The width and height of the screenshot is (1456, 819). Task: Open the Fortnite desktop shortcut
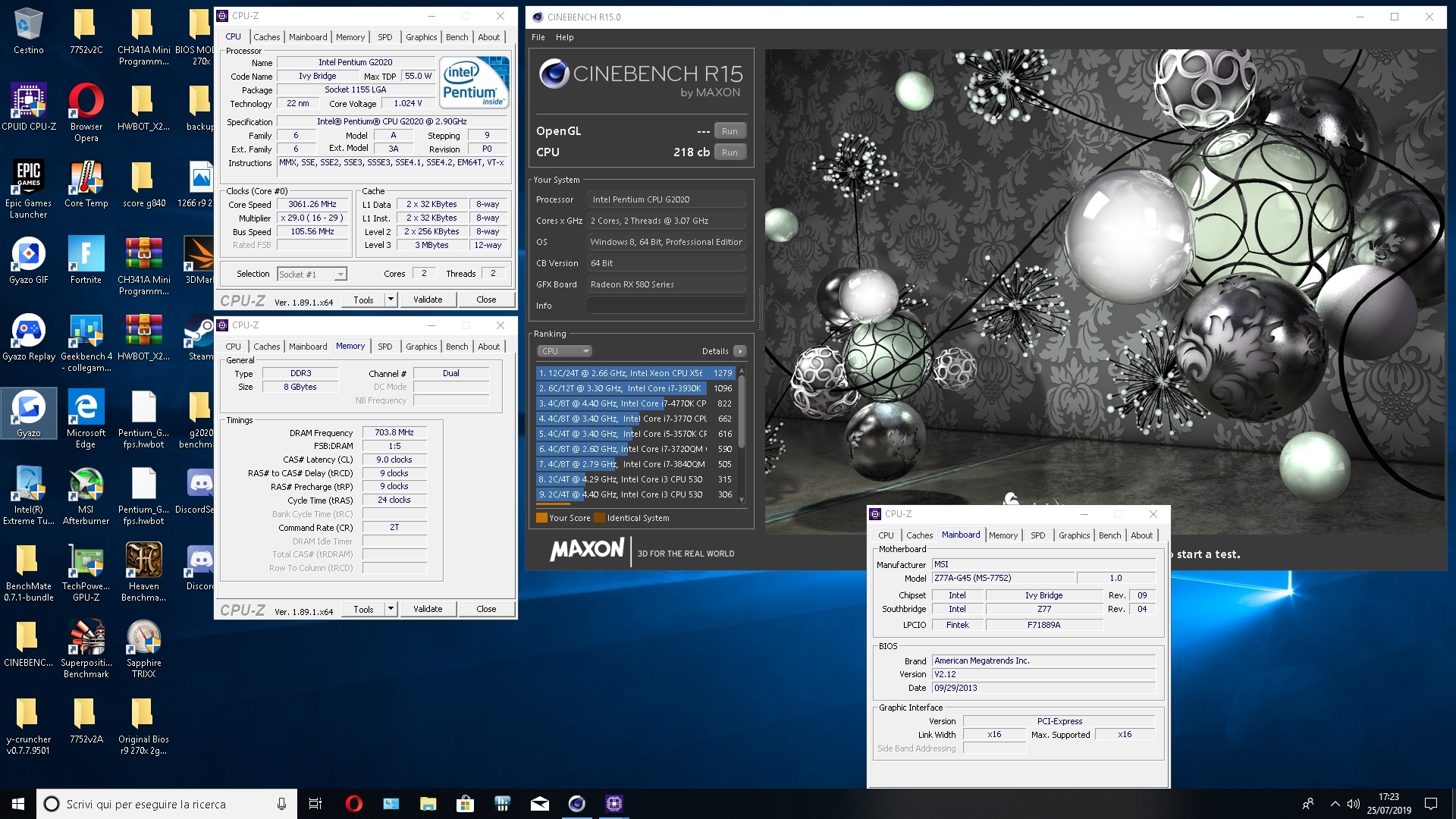point(86,262)
